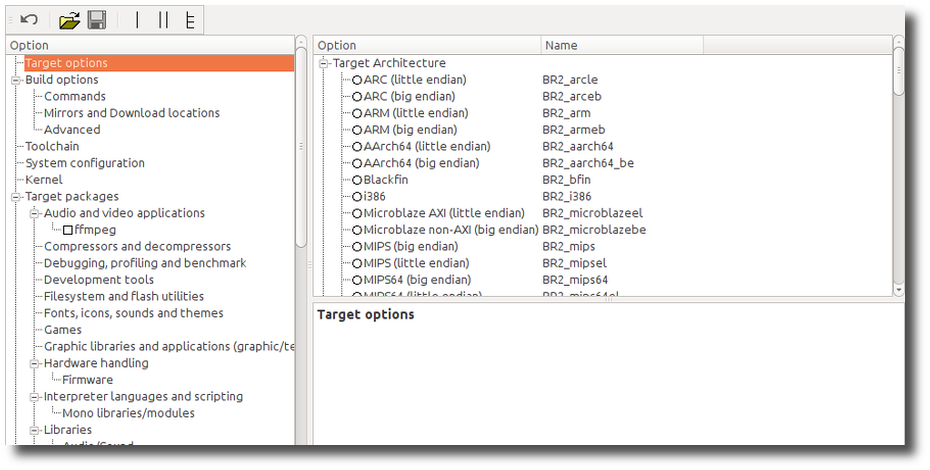
Task: Collapse the Target Architecture group
Action: (324, 63)
